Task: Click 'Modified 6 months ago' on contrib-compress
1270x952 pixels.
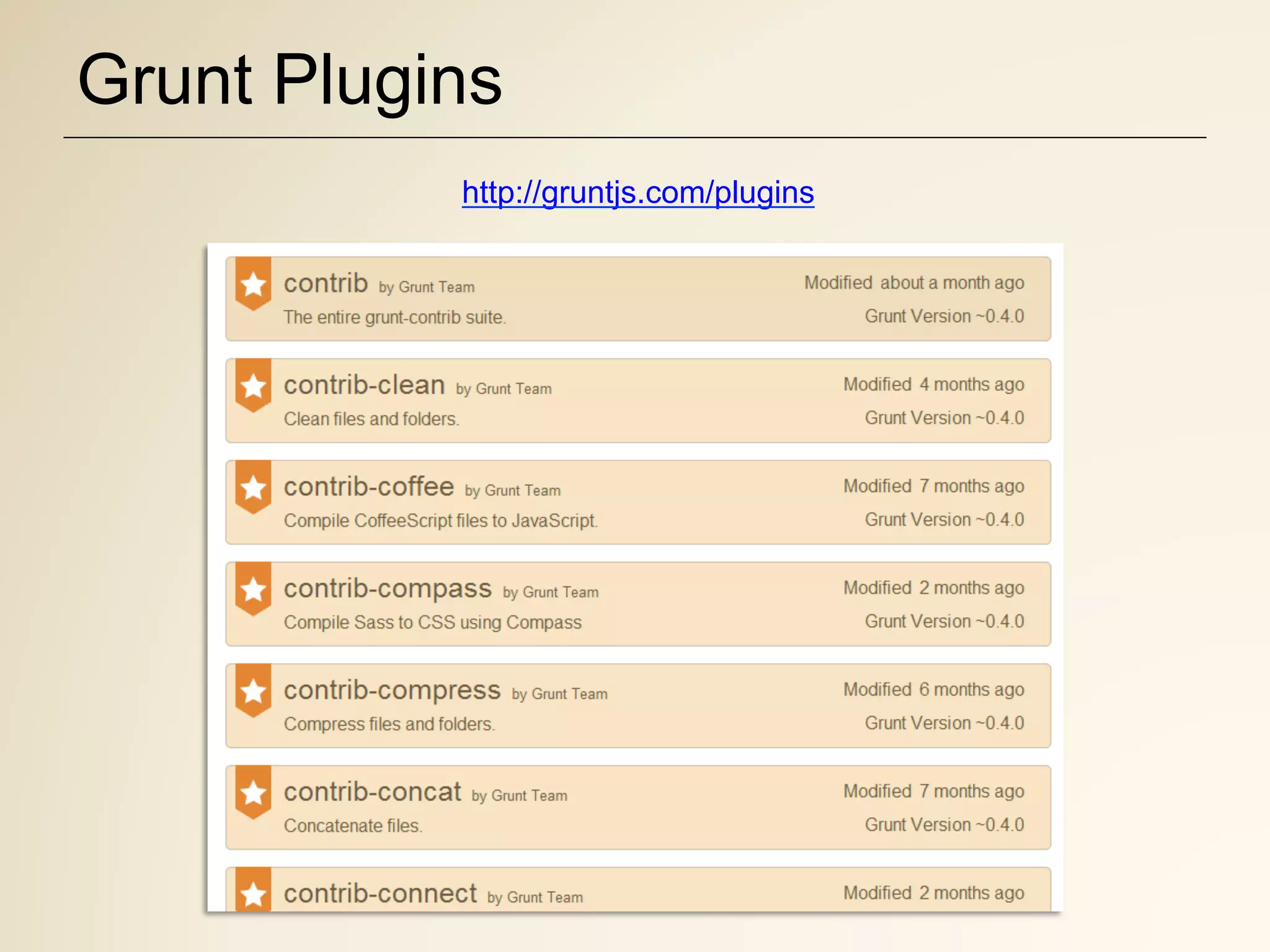Action: 934,690
